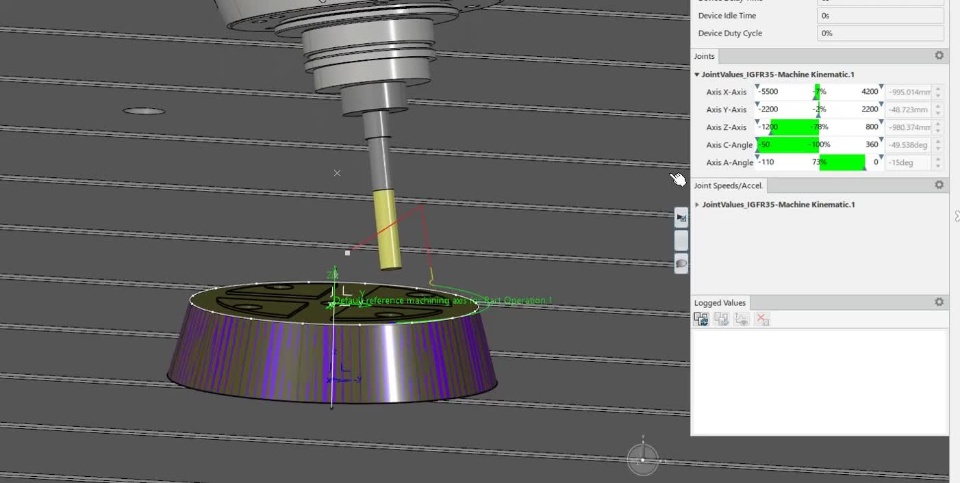Switch to the Joints tab

[x=704, y=56]
